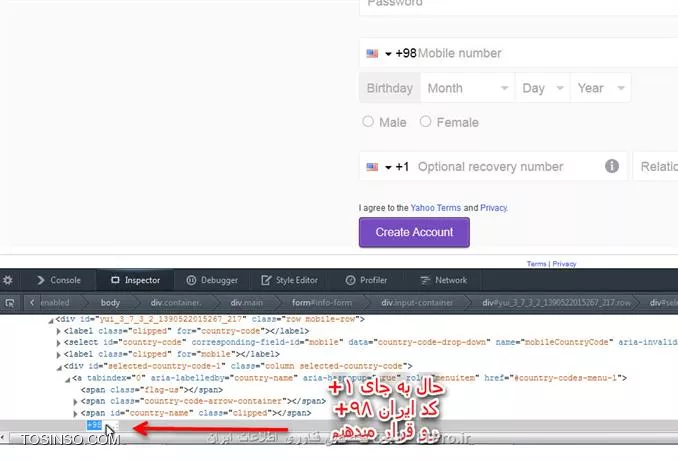Screen dimensions: 678x461
Task: Select the div#yui_3_7_3_2 row breadcrumb
Action: tap(556, 303)
